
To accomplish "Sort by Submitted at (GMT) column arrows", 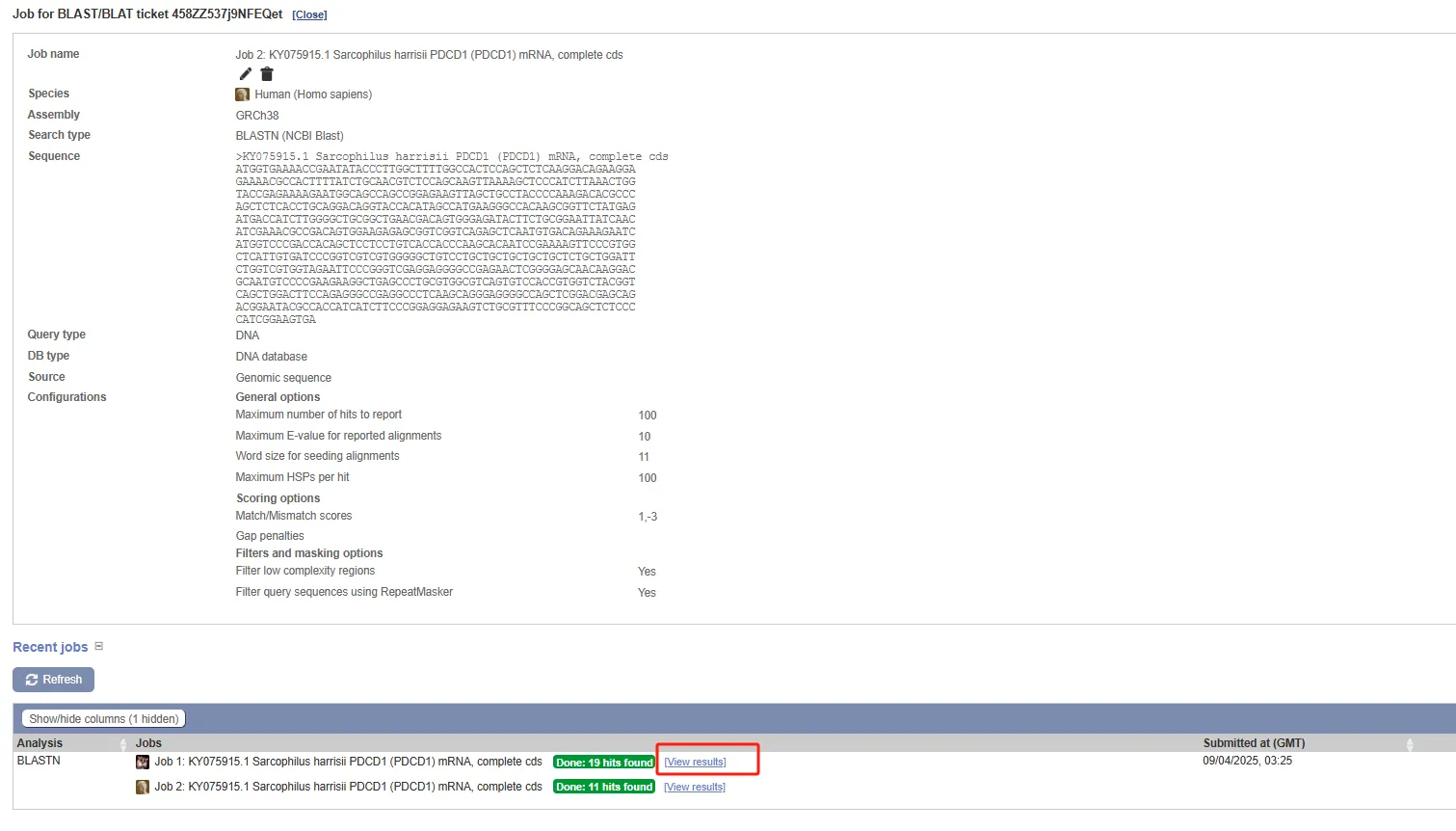I will [1409, 744].
